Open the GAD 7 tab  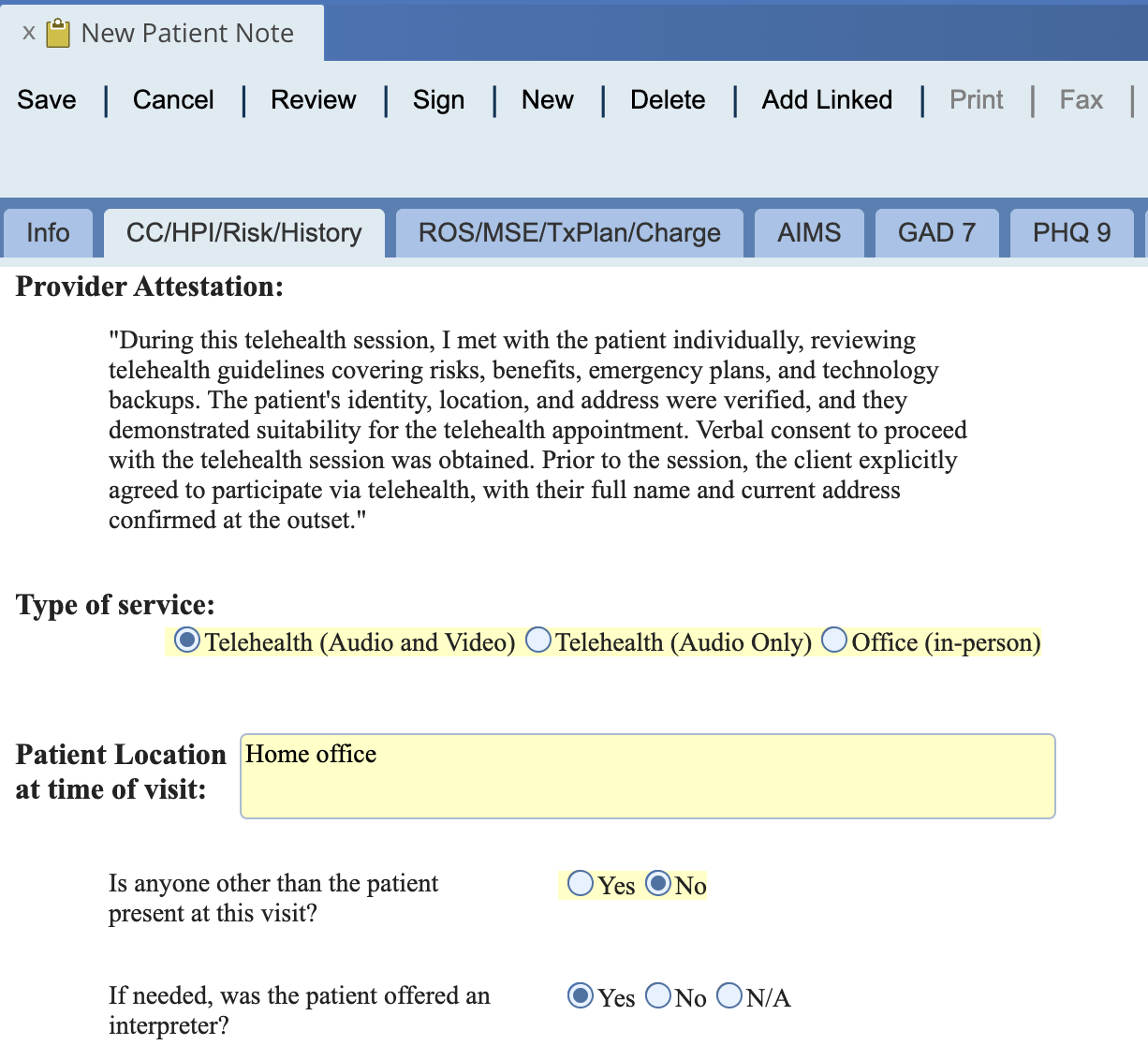click(936, 232)
